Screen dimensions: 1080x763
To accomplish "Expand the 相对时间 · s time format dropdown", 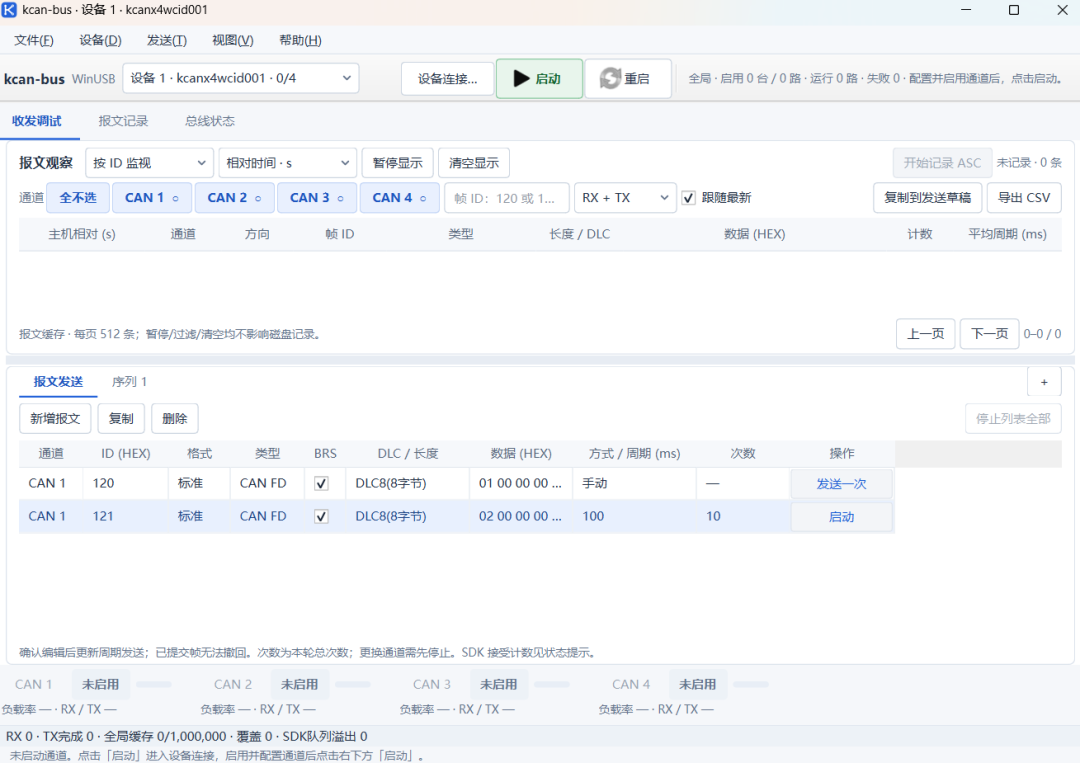I will pos(288,163).
